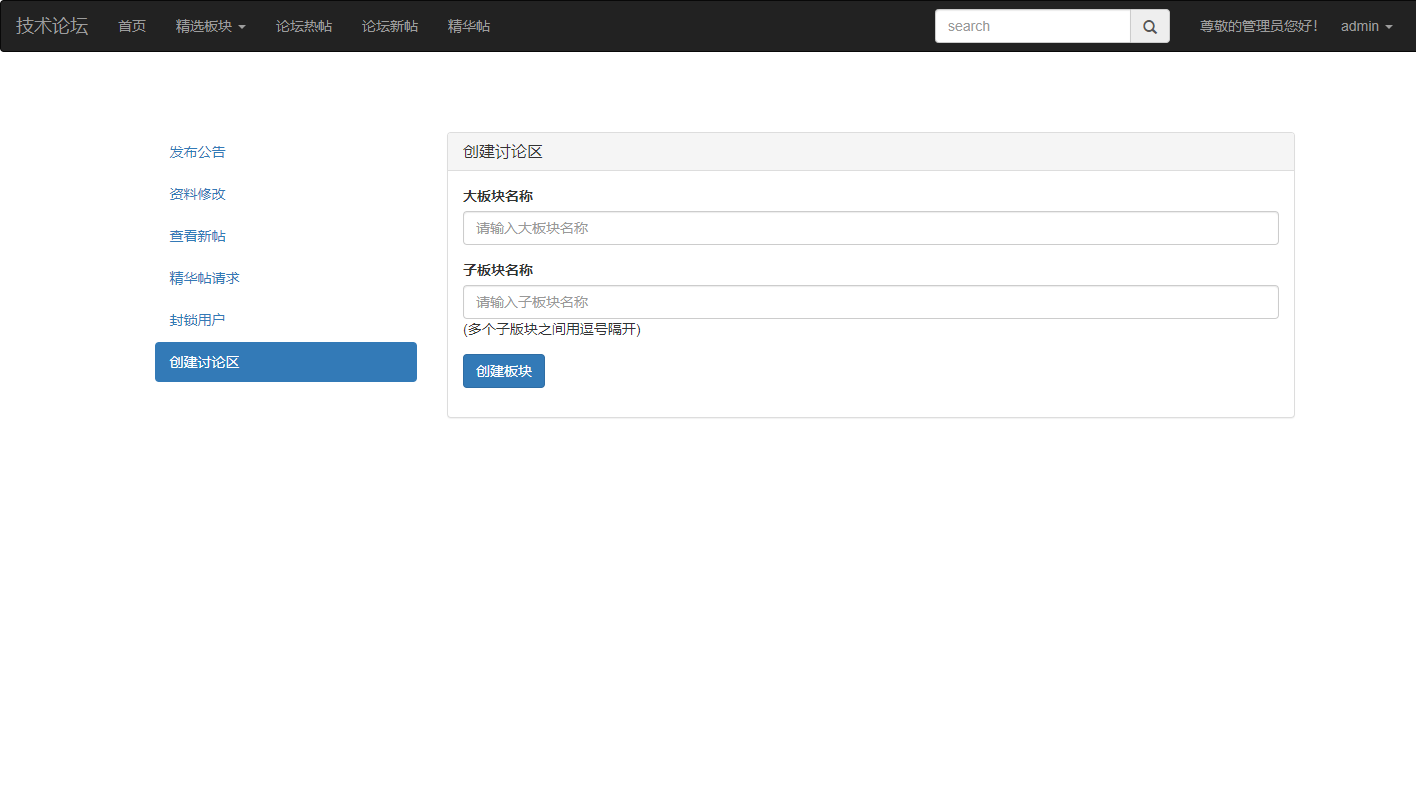Go to 封锁用户 in sidebar
1416x802 pixels.
pos(198,320)
